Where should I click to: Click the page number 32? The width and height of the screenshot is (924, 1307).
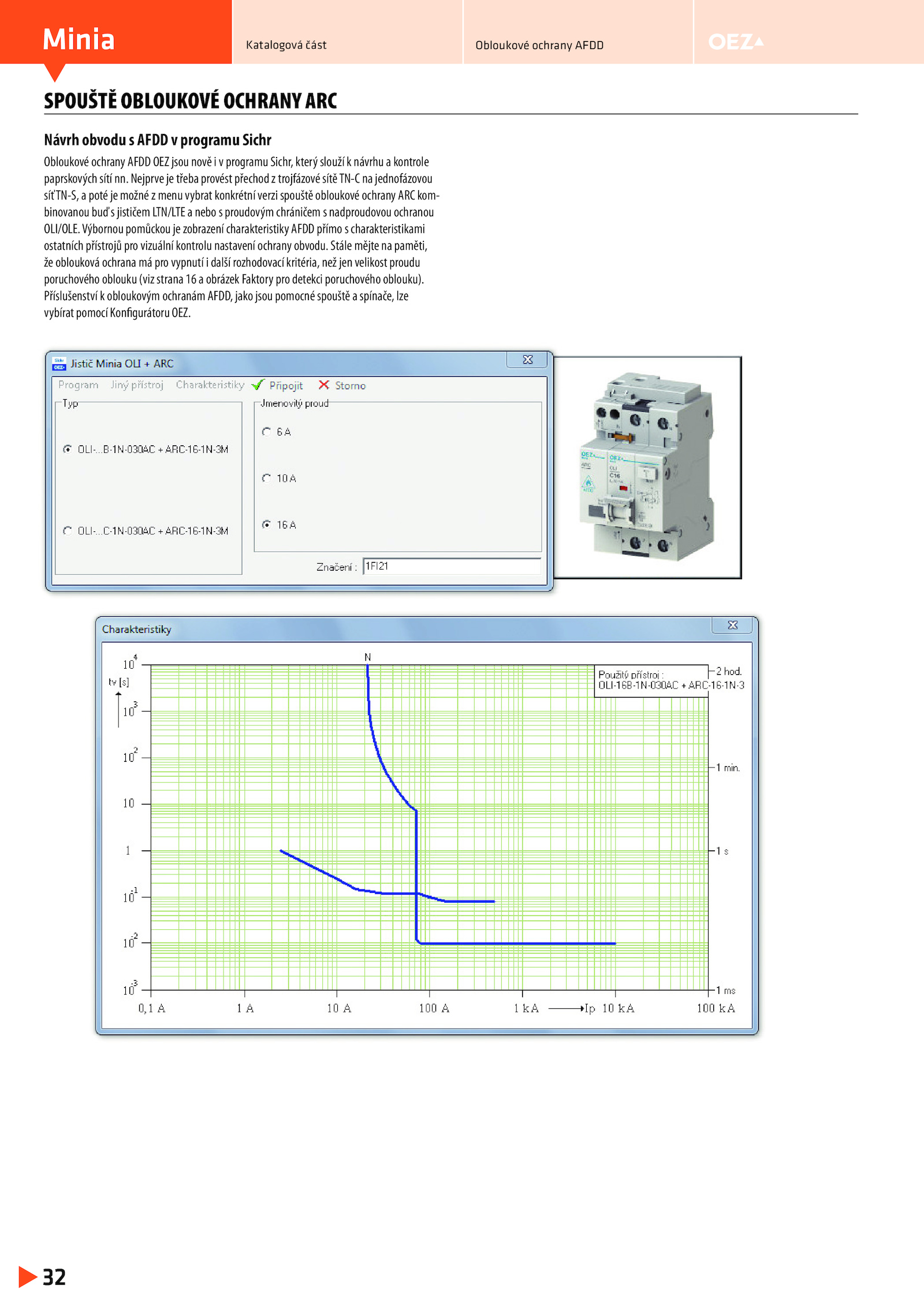pos(54,1278)
